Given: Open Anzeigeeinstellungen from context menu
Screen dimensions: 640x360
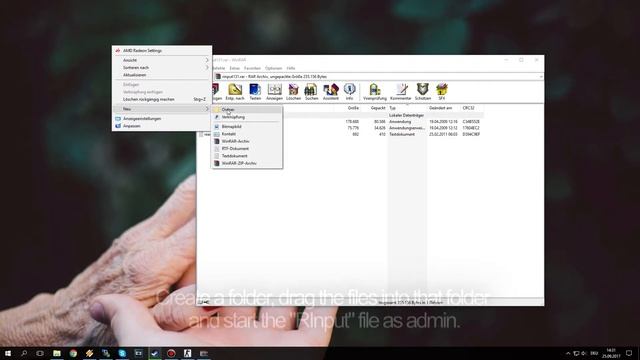Looking at the screenshot, I should click(x=162, y=118).
